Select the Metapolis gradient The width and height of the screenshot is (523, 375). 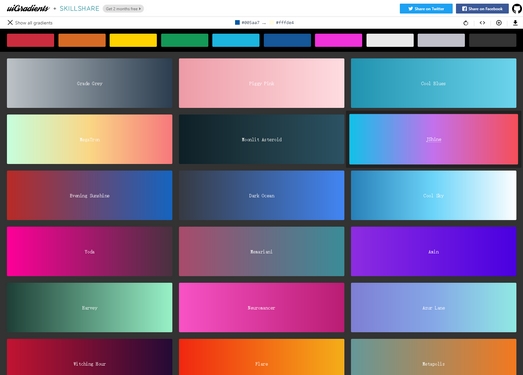click(434, 357)
